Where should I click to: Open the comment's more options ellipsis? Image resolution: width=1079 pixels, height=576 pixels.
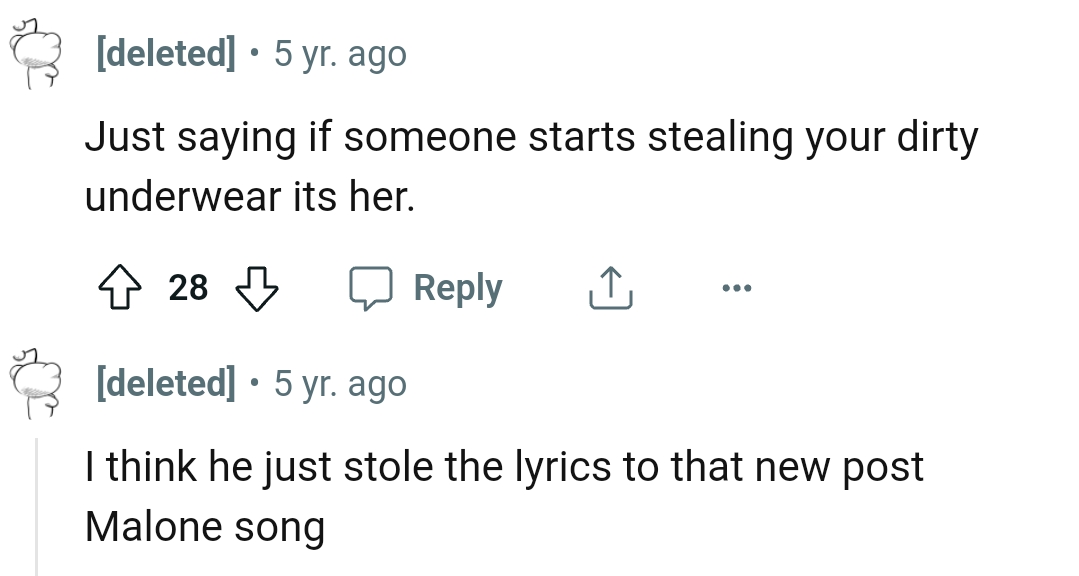(x=736, y=287)
